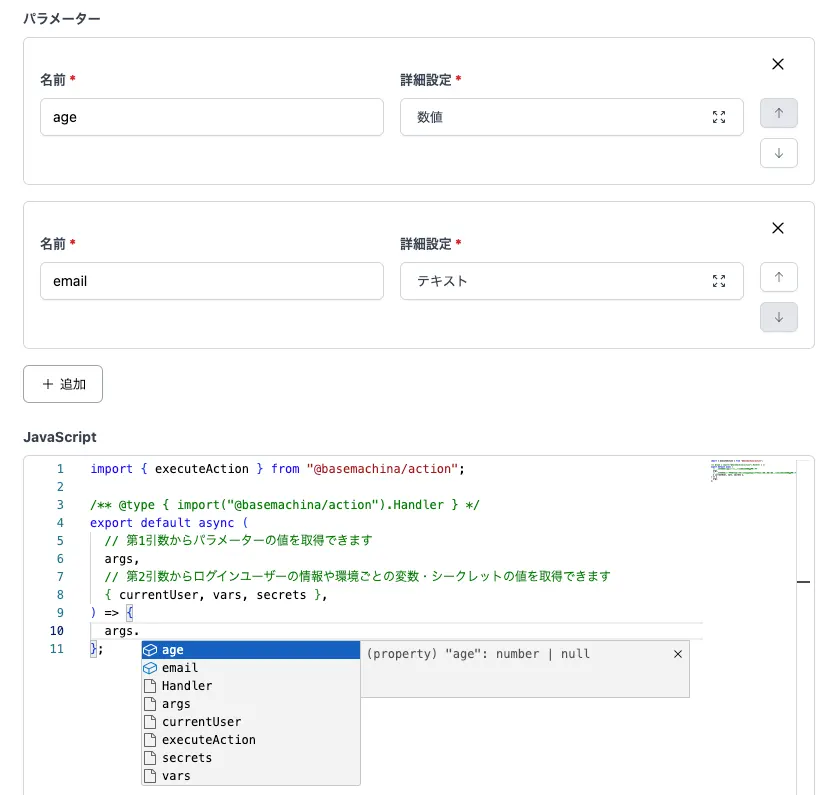The height and width of the screenshot is (795, 839).
Task: Close the age property details popup
Action: coord(678,654)
